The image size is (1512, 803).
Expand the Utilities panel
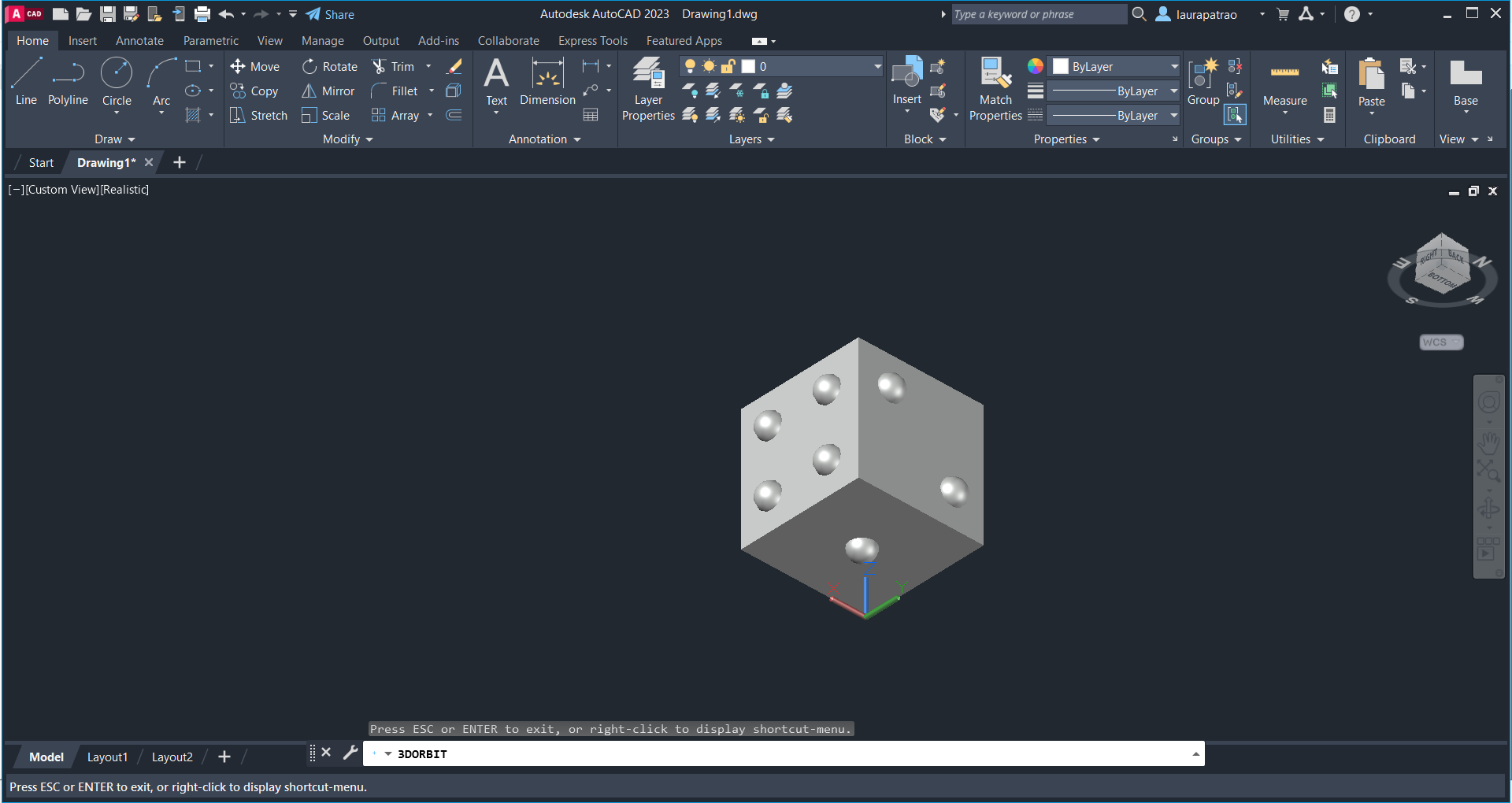tap(1298, 139)
